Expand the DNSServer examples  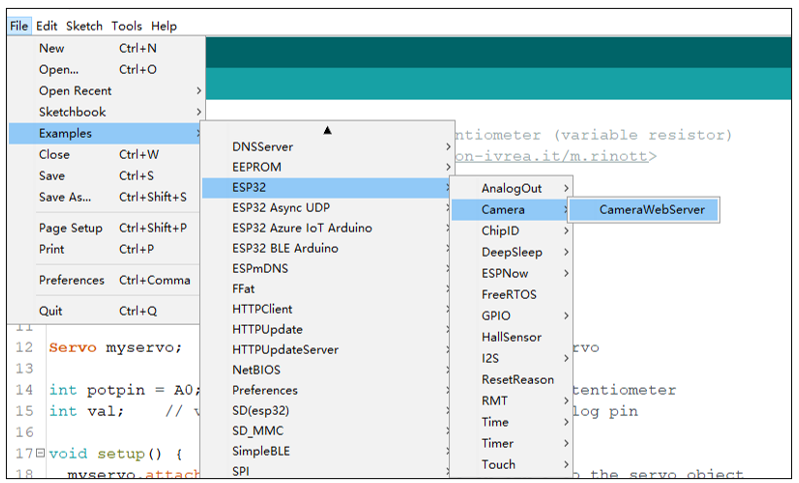(x=327, y=147)
